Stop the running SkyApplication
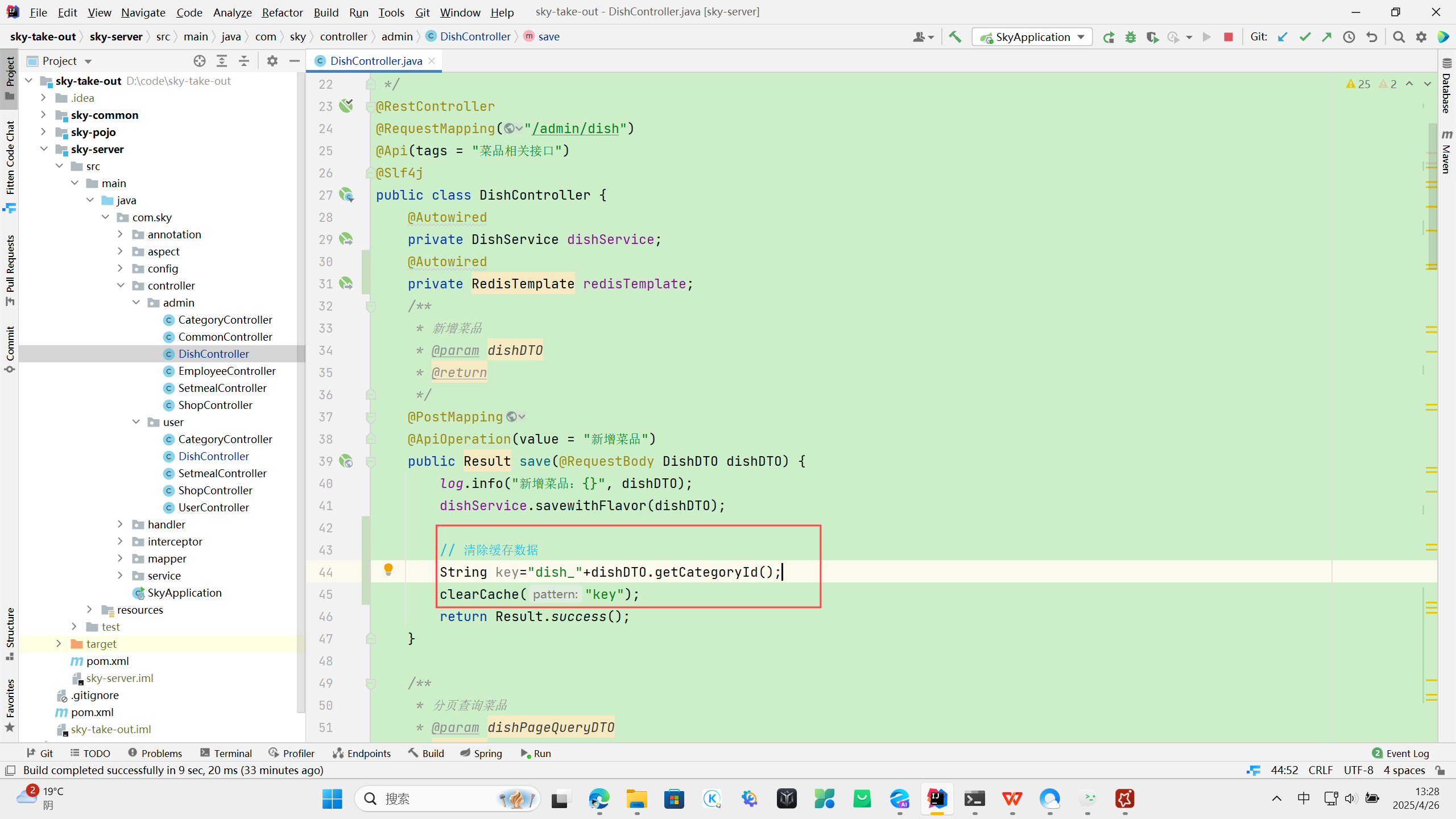1456x819 pixels. click(x=1228, y=37)
